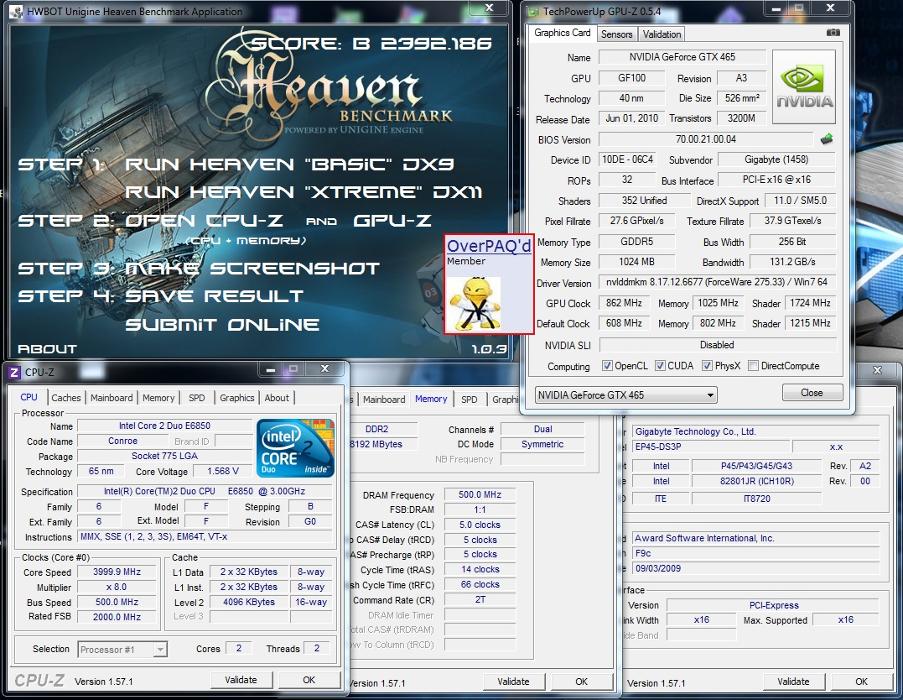Click the BIOS Version field 70.00.21.00.04

(705, 139)
